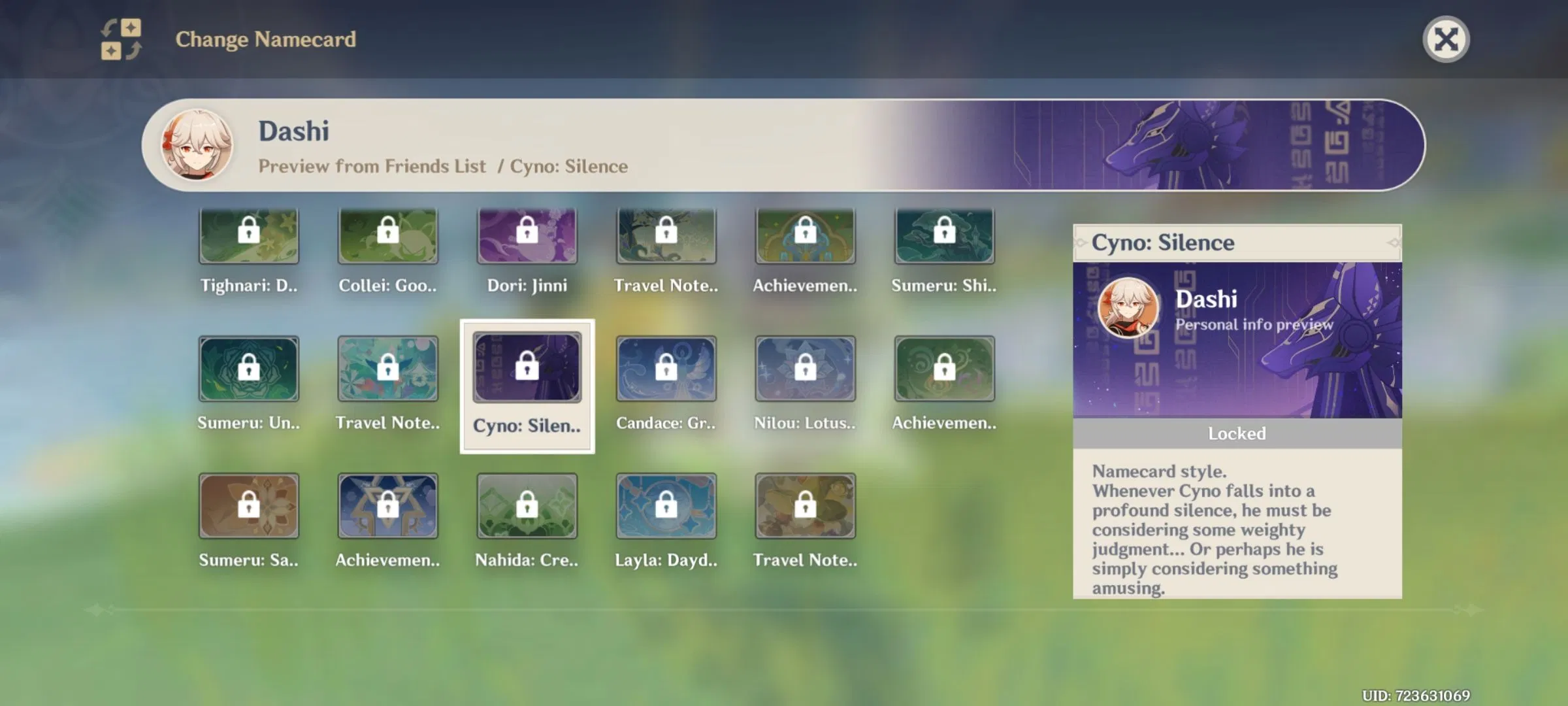Select the Sumeru: Shi.. namecard
Image resolution: width=1568 pixels, height=706 pixels.
click(x=944, y=236)
